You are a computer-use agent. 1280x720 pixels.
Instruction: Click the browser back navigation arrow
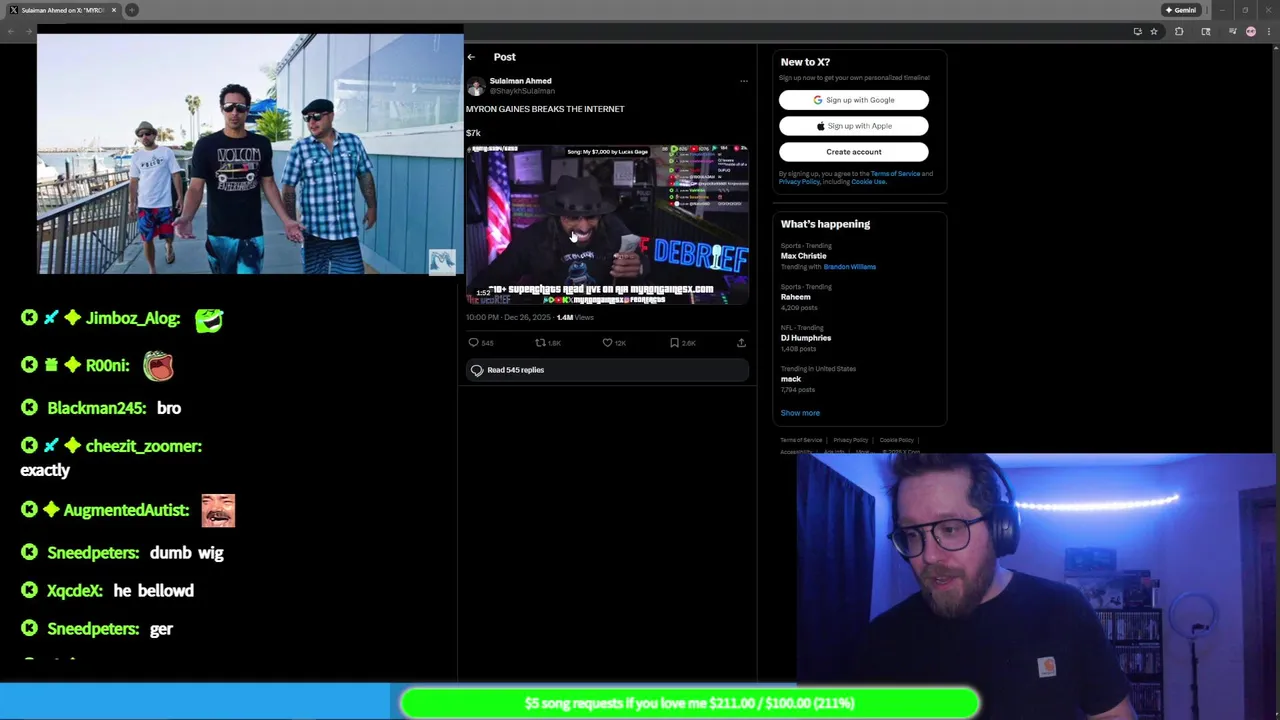(10, 32)
